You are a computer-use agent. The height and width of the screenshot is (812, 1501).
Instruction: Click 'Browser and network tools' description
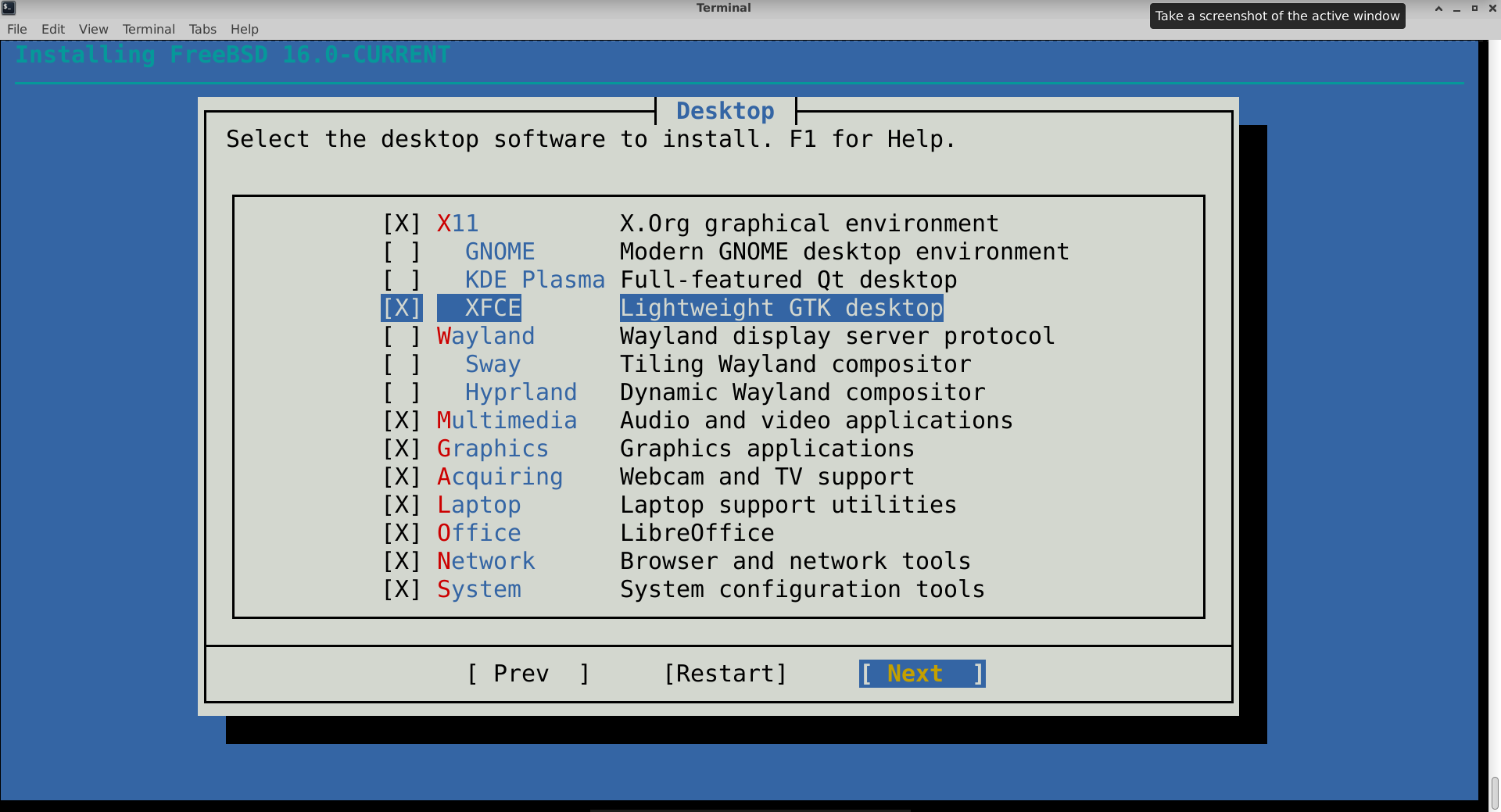pos(795,561)
